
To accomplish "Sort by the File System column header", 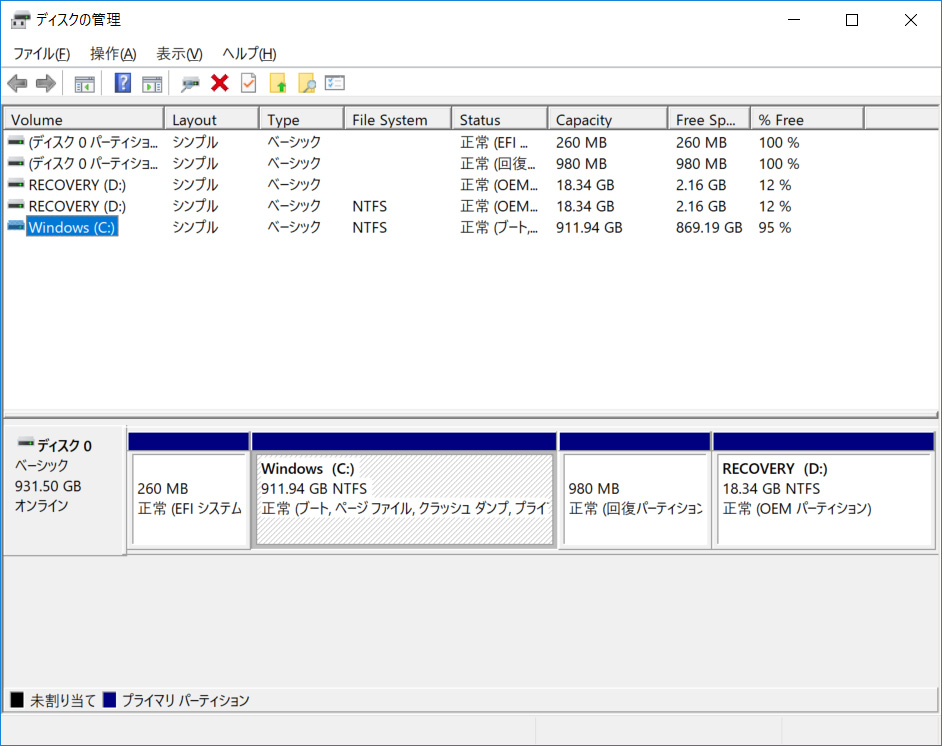I will [398, 120].
